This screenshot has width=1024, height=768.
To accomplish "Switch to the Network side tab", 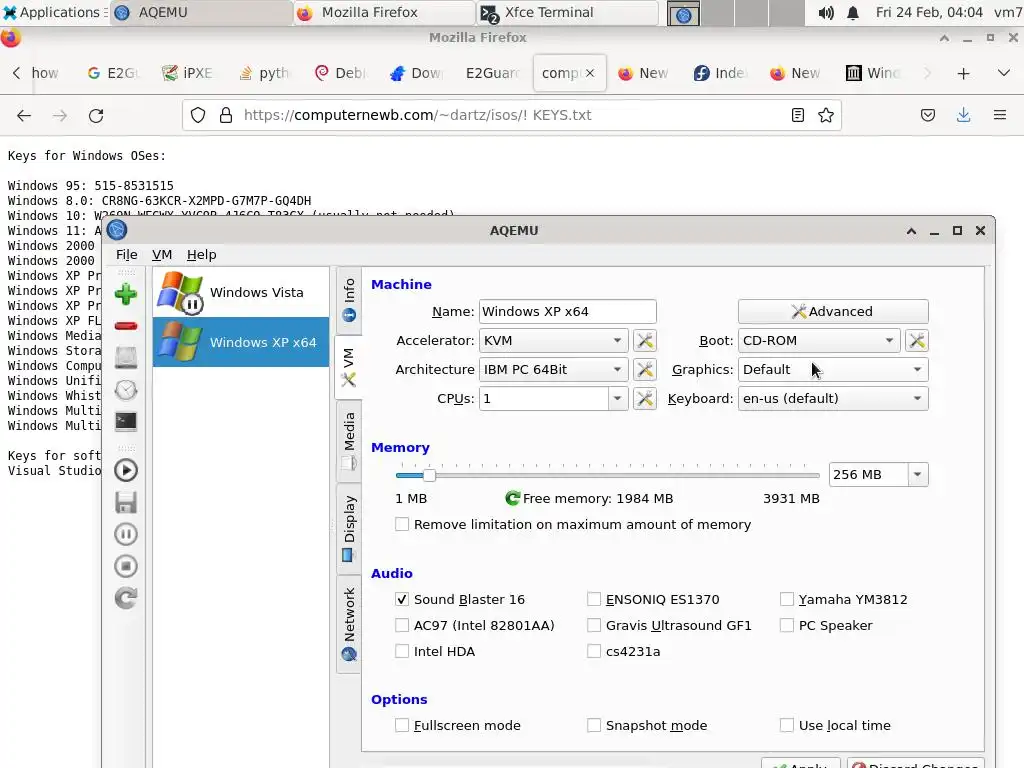I will 349,624.
